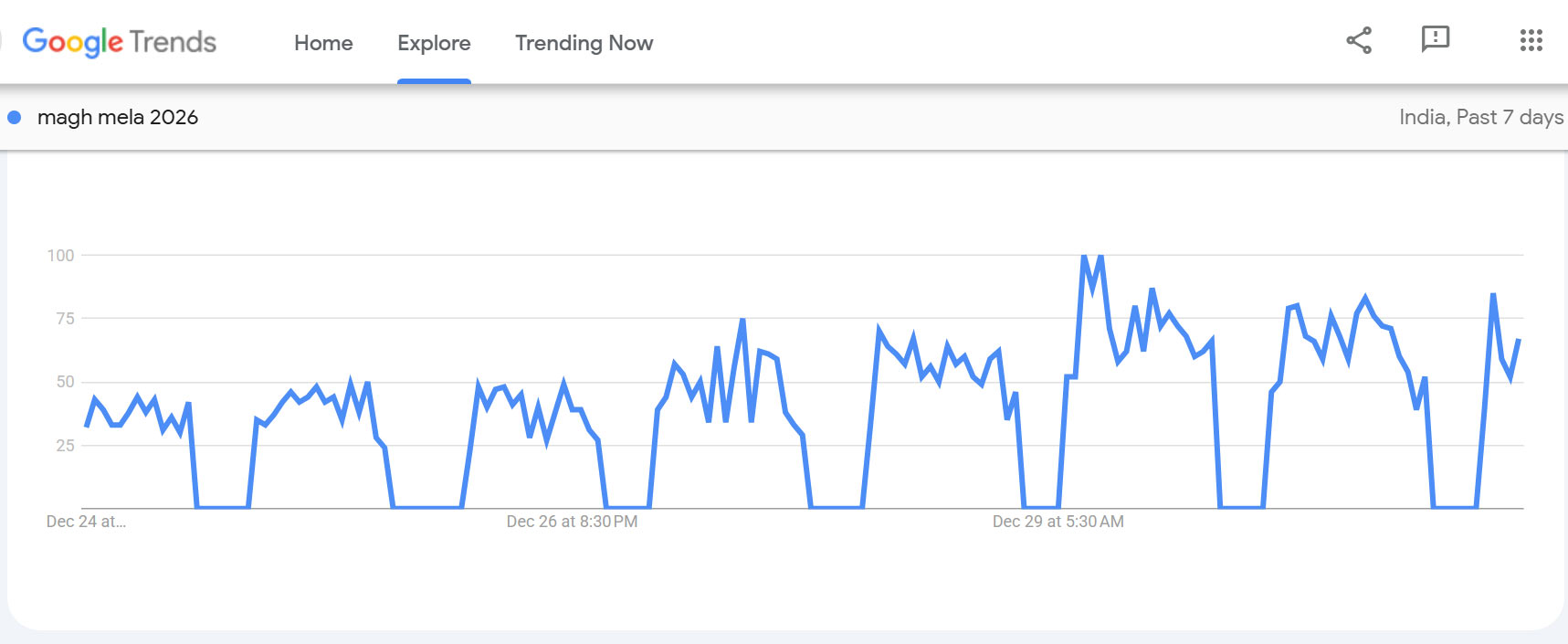Screen dimensions: 1568x644
Task: Click the Dec 26 at 8:30 PM axis label
Action: point(572,522)
